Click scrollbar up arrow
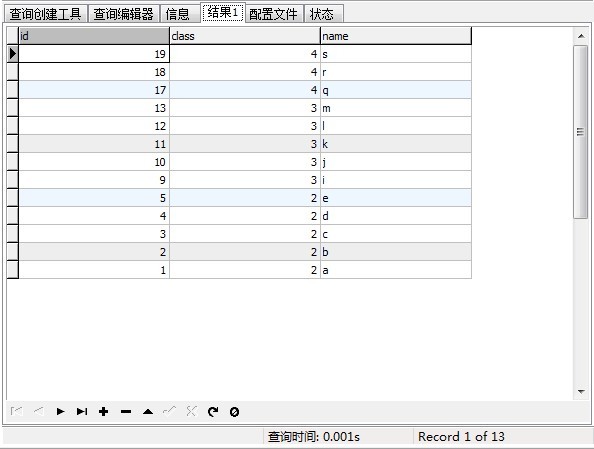The image size is (594, 449). pyautogui.click(x=581, y=36)
